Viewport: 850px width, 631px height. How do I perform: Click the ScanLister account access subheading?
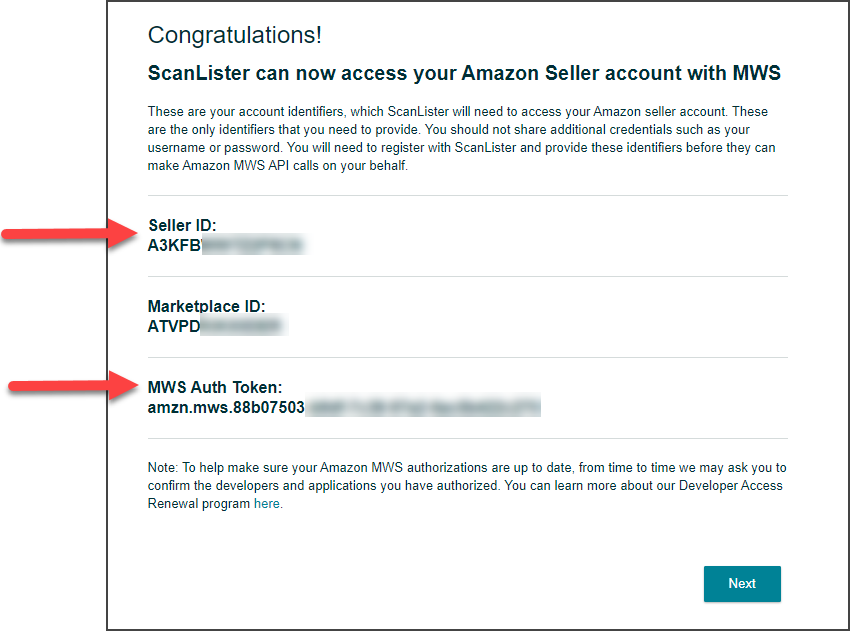tap(464, 73)
